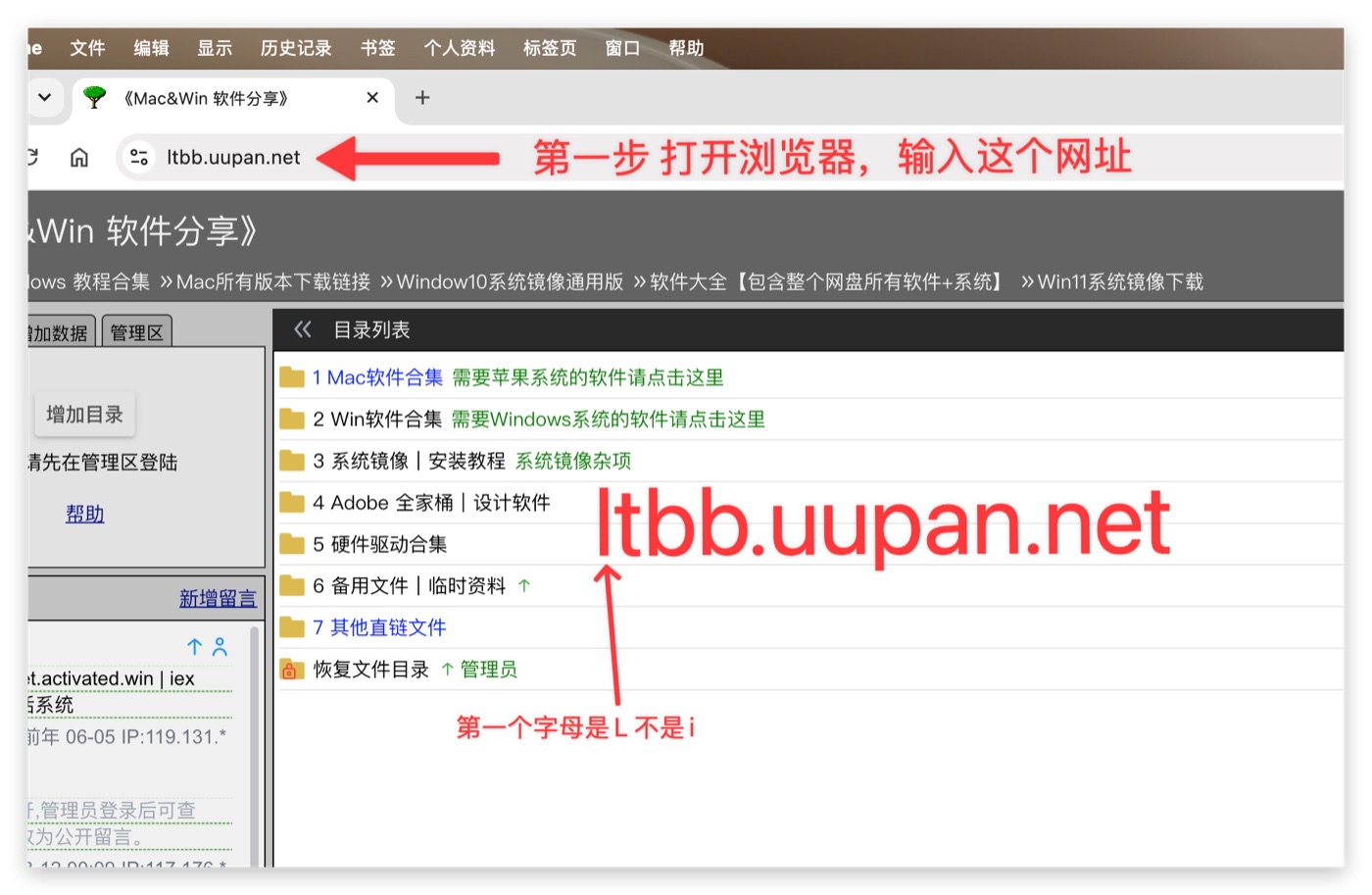Open the 标签页 menu
The height and width of the screenshot is (895, 1372).
coord(550,48)
